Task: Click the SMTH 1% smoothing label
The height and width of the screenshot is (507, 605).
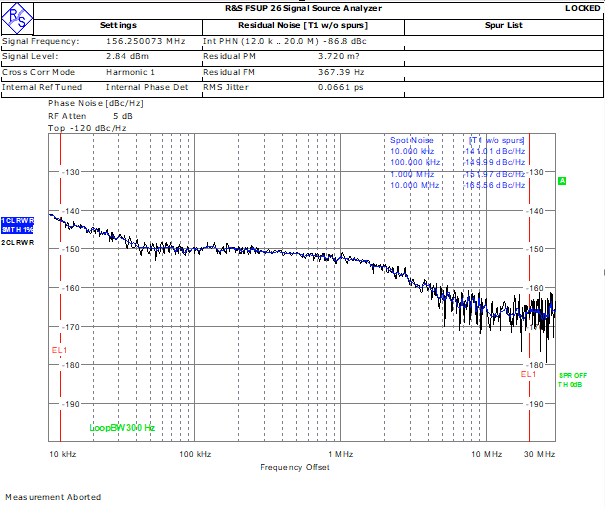Action: pos(17,230)
